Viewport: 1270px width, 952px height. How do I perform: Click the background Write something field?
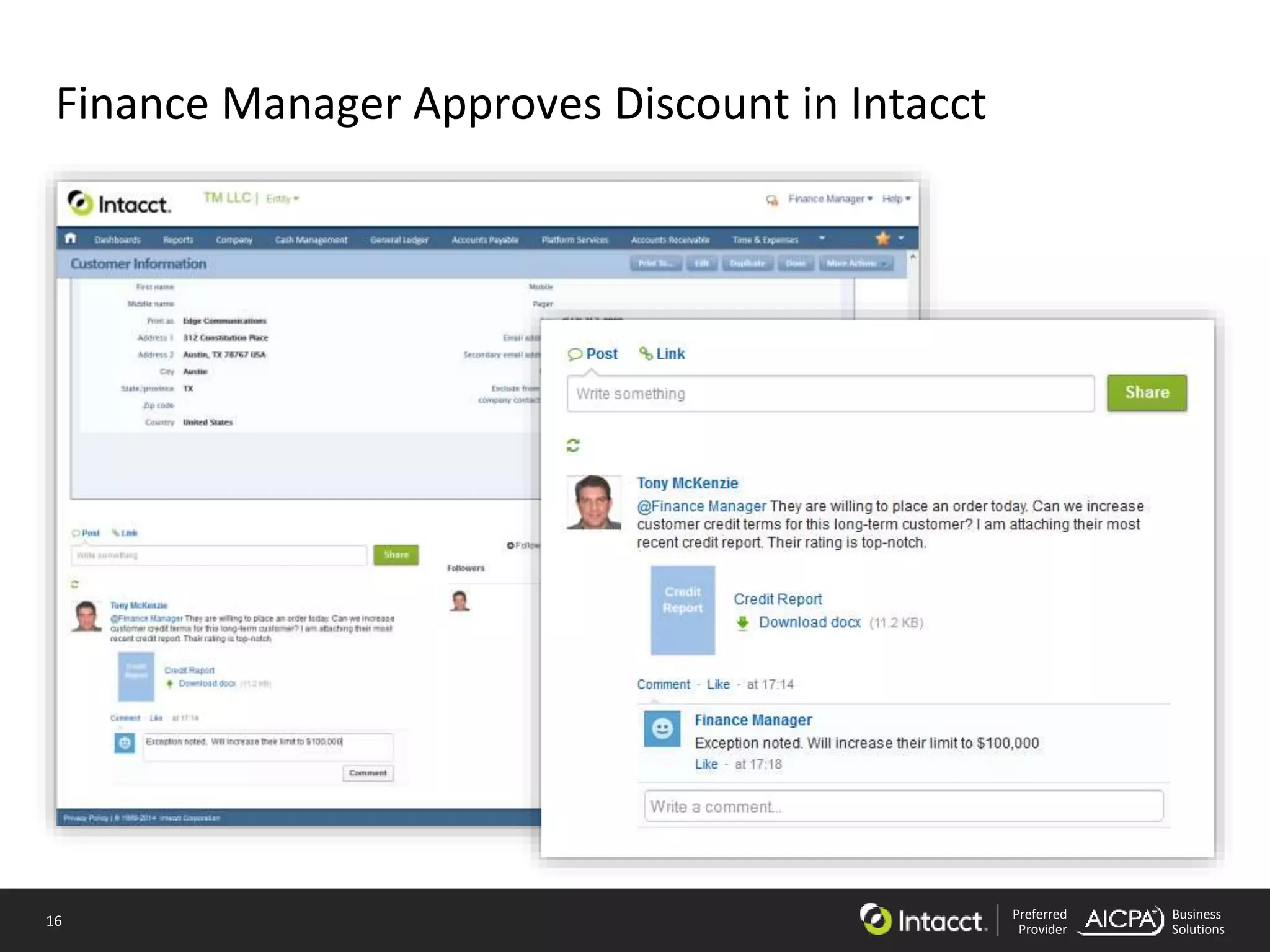coord(219,555)
